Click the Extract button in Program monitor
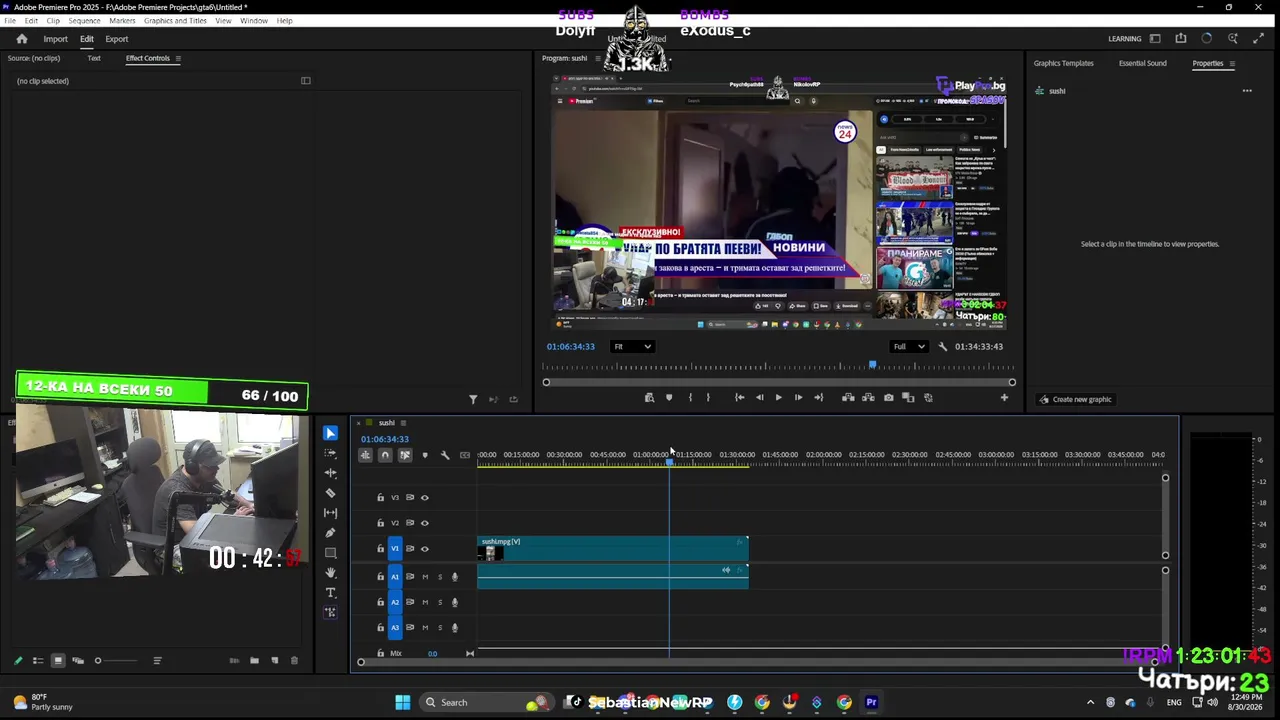 coord(868,398)
